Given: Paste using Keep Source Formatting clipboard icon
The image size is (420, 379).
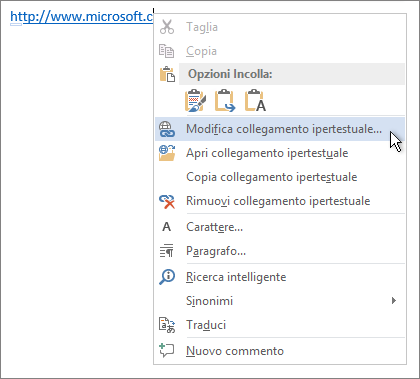Looking at the screenshot, I should [x=195, y=100].
